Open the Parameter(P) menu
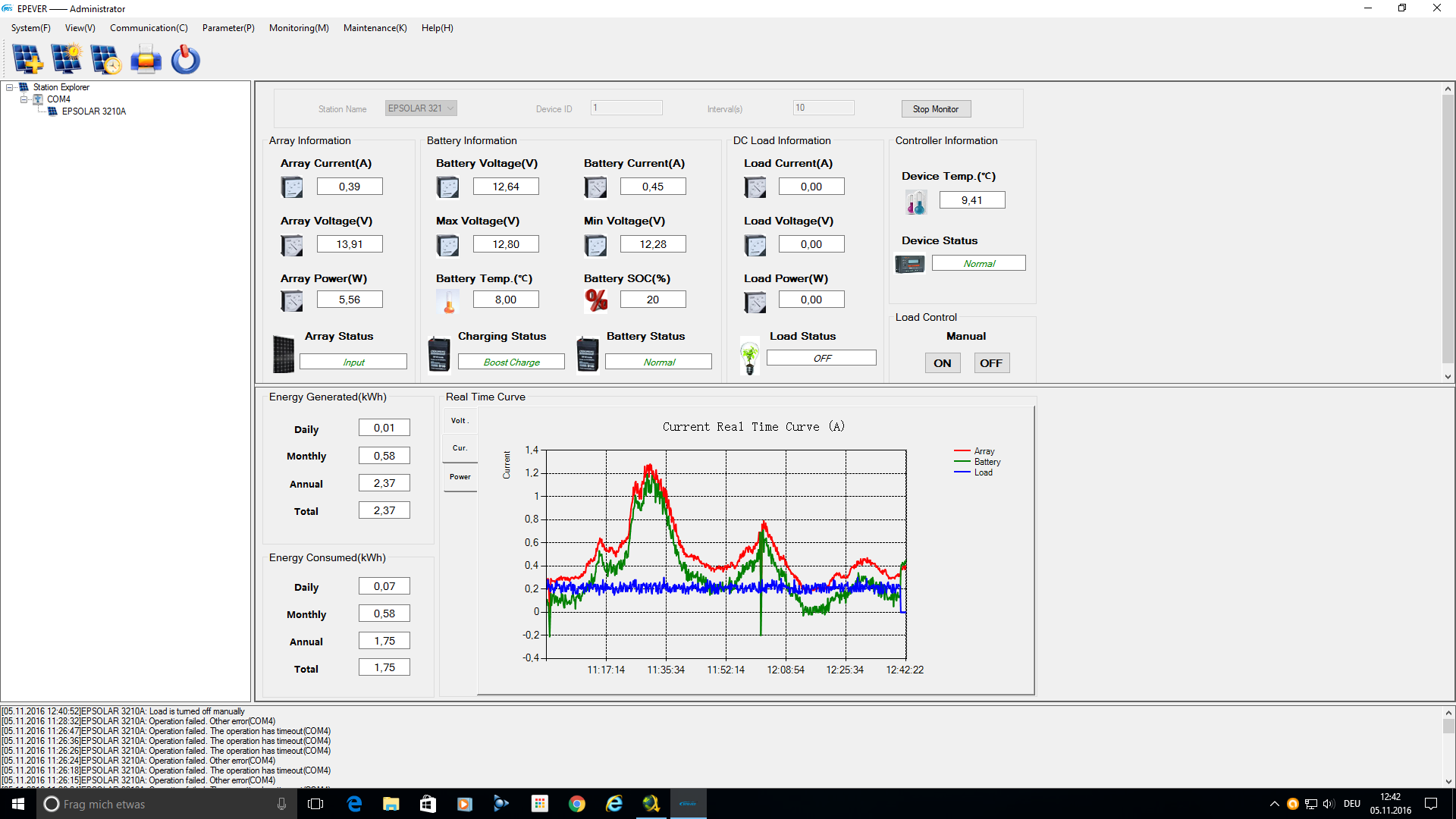 point(227,28)
